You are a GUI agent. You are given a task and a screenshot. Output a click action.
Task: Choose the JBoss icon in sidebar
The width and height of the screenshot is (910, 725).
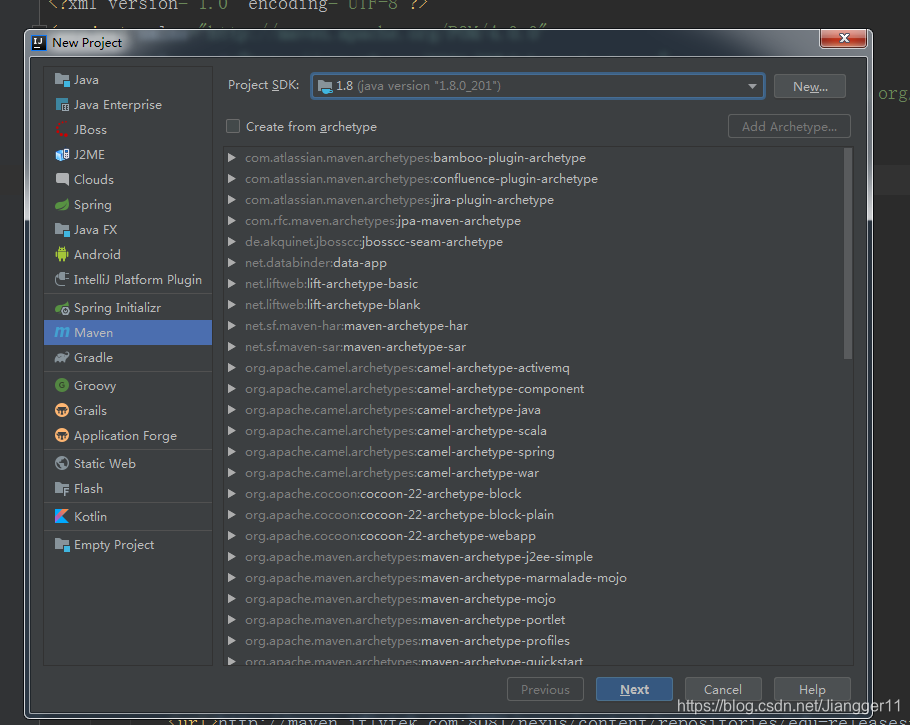click(x=62, y=129)
